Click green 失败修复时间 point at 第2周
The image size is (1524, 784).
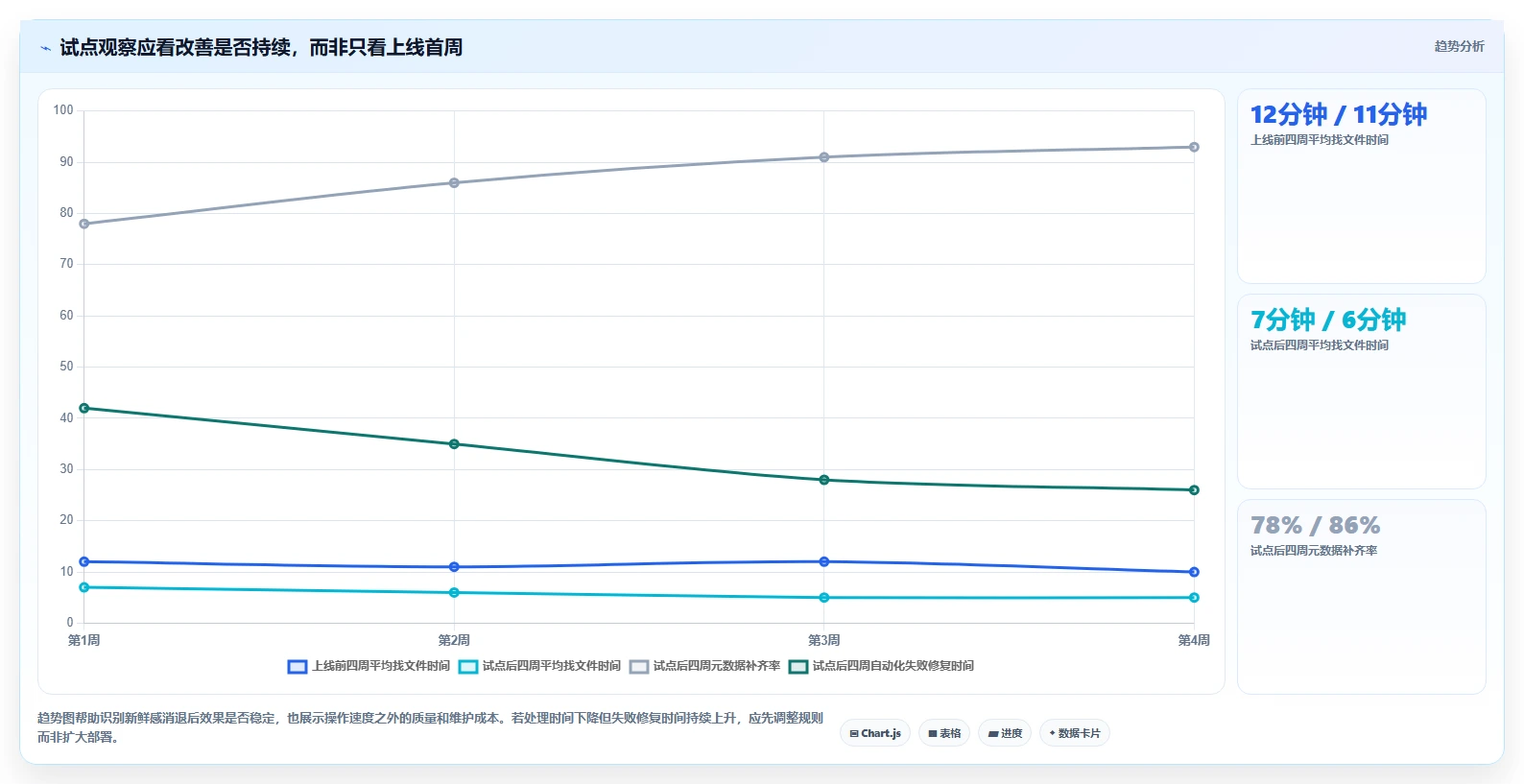pyautogui.click(x=454, y=444)
